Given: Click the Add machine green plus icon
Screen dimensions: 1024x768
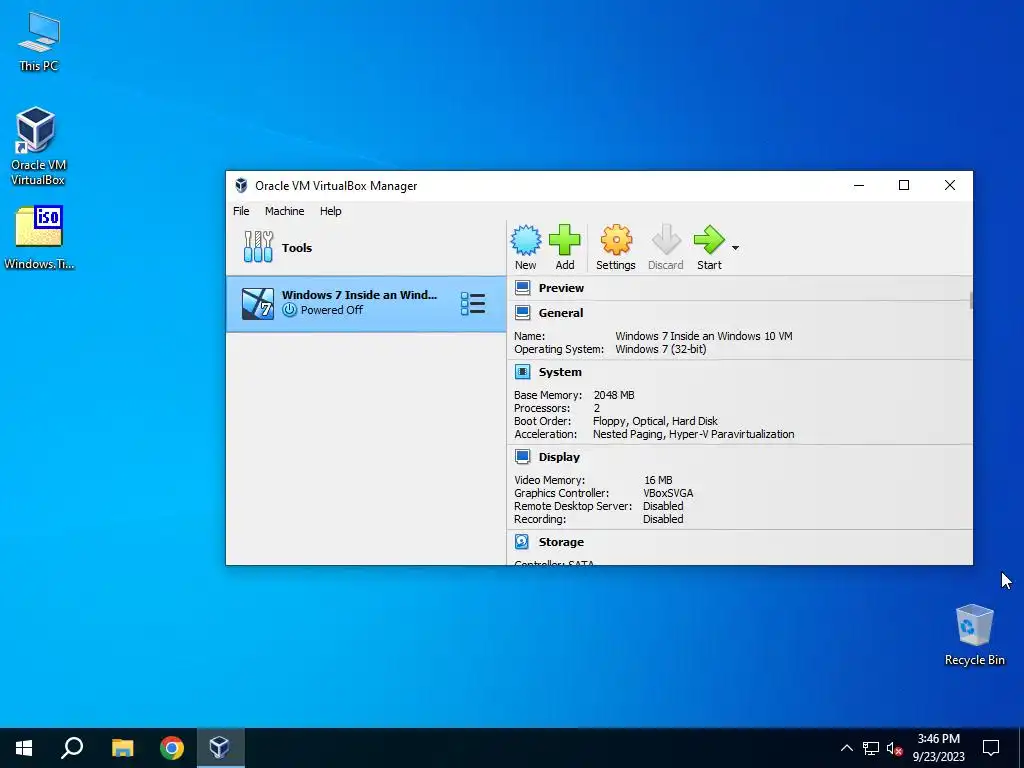Looking at the screenshot, I should click(565, 240).
